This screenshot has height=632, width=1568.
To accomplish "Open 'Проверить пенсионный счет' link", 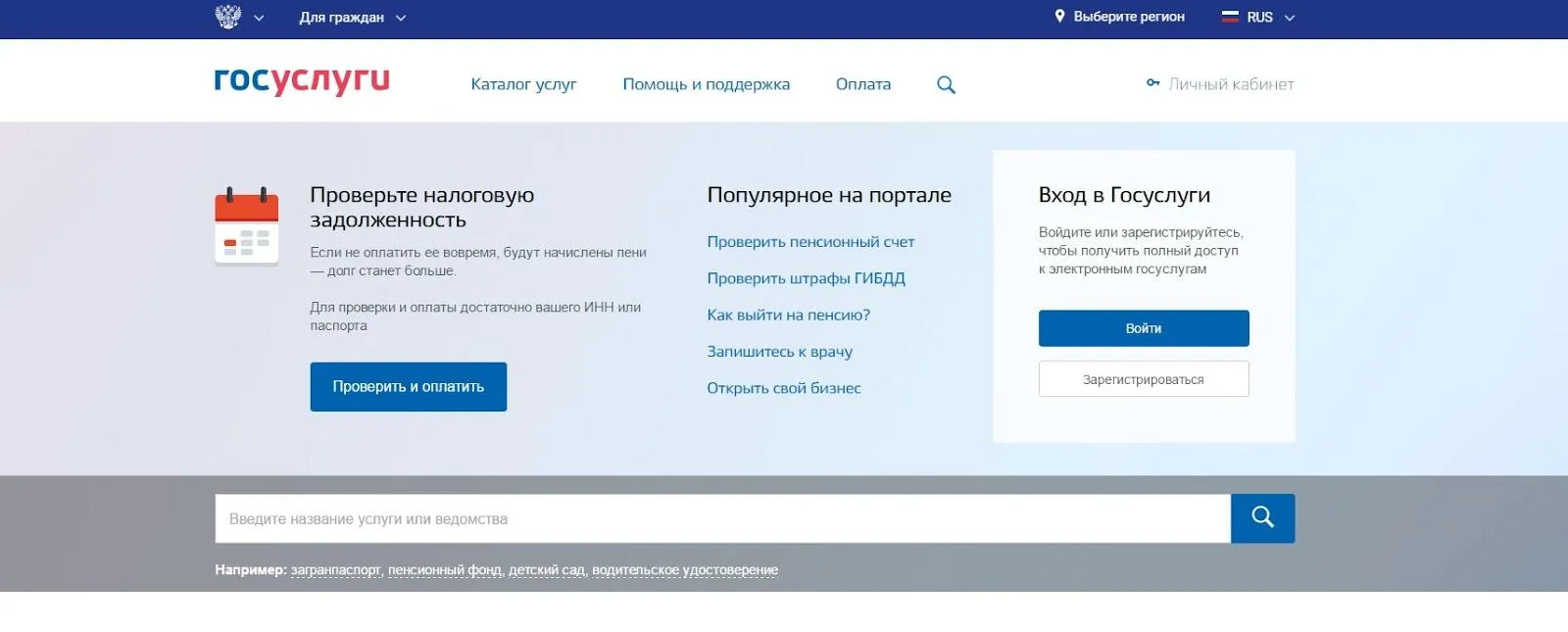I will (x=810, y=242).
